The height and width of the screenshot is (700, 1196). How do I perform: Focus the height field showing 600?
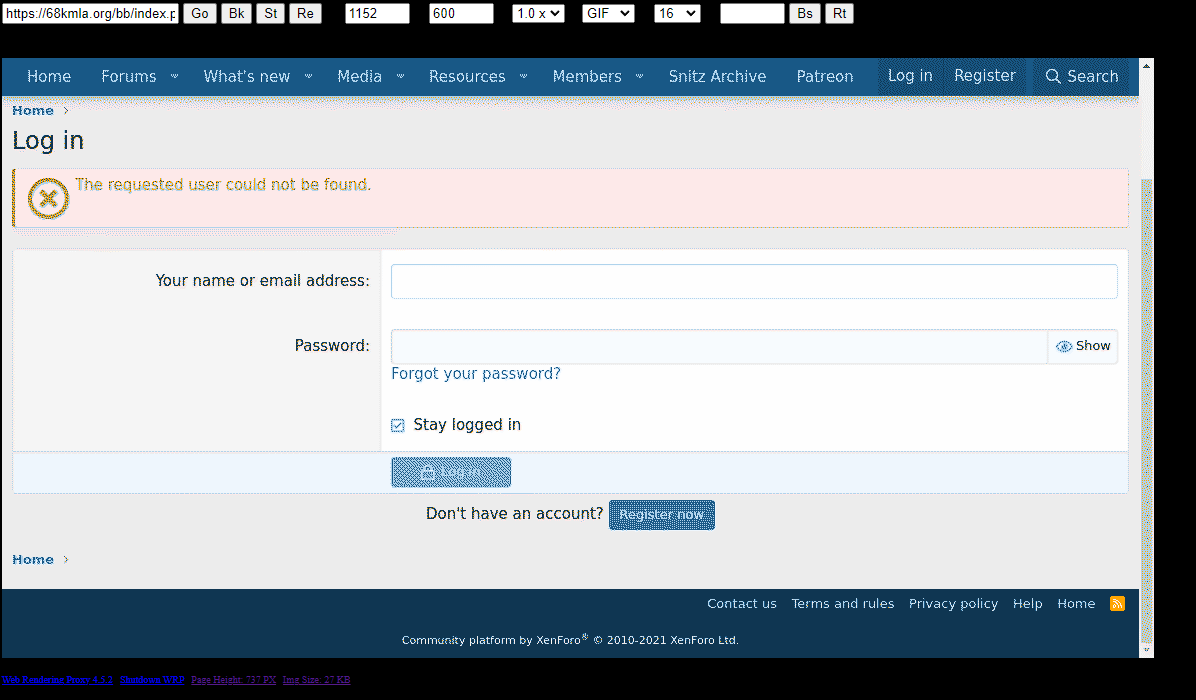click(x=461, y=13)
